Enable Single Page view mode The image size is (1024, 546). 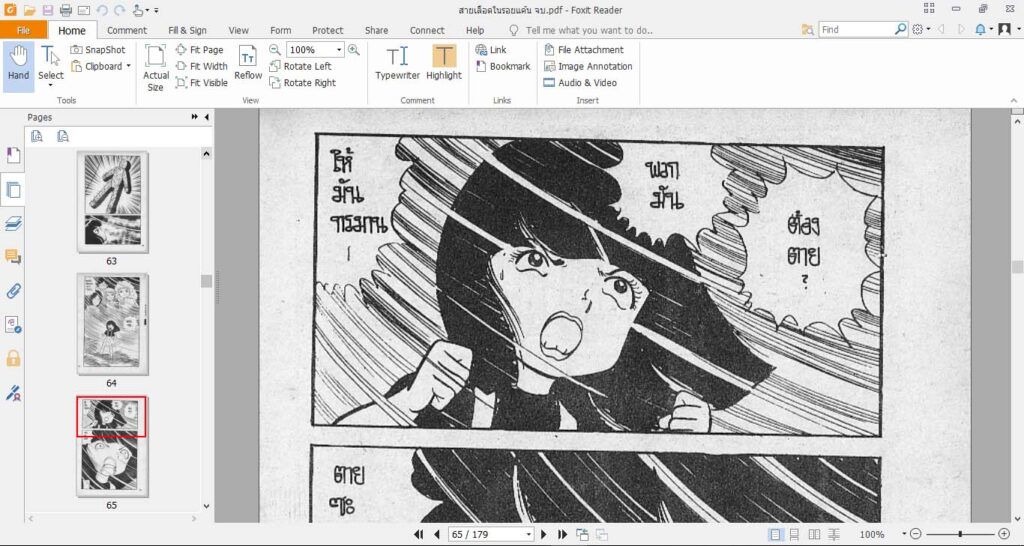pyautogui.click(x=775, y=534)
